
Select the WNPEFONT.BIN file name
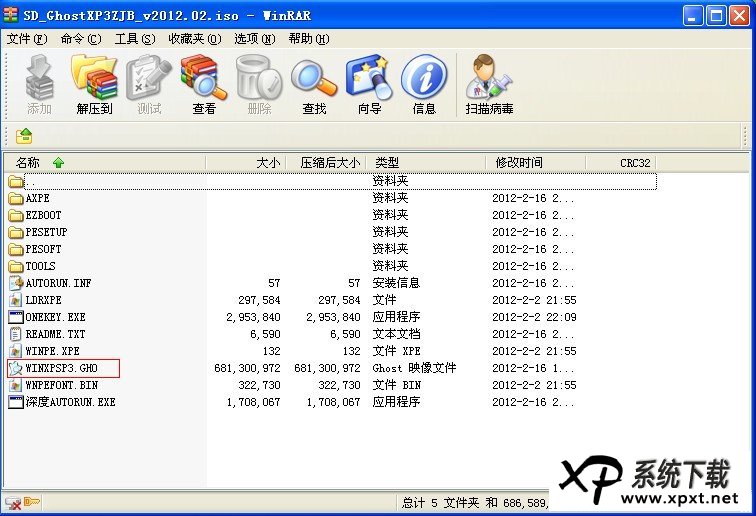coord(62,385)
